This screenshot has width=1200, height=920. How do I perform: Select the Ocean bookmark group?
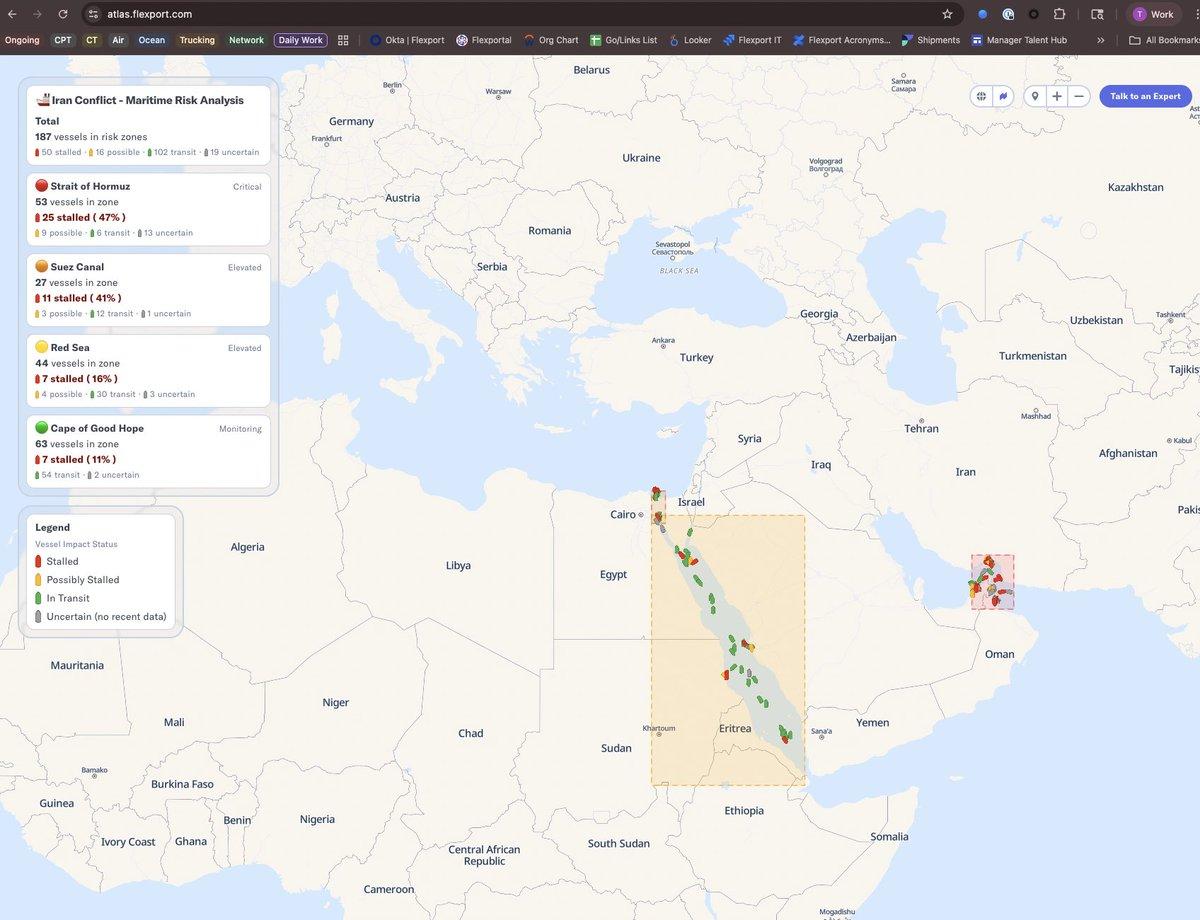(151, 40)
